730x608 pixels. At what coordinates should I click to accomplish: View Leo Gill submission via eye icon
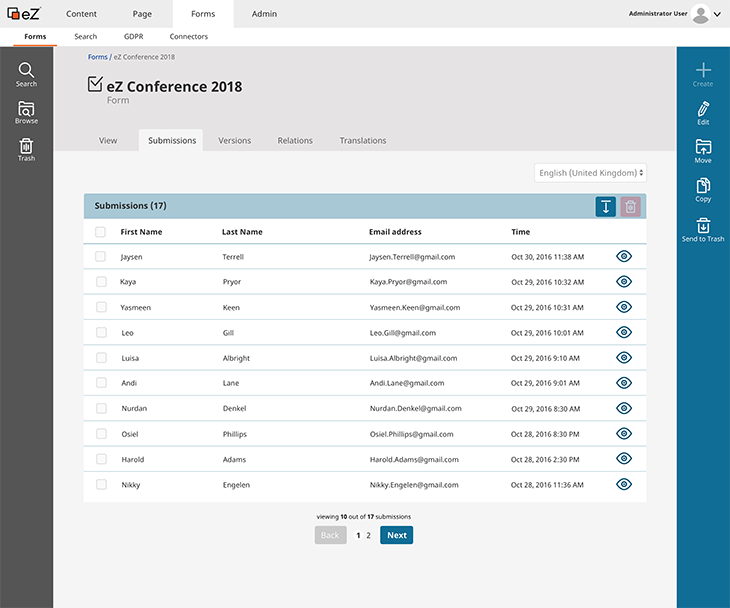pyautogui.click(x=623, y=332)
